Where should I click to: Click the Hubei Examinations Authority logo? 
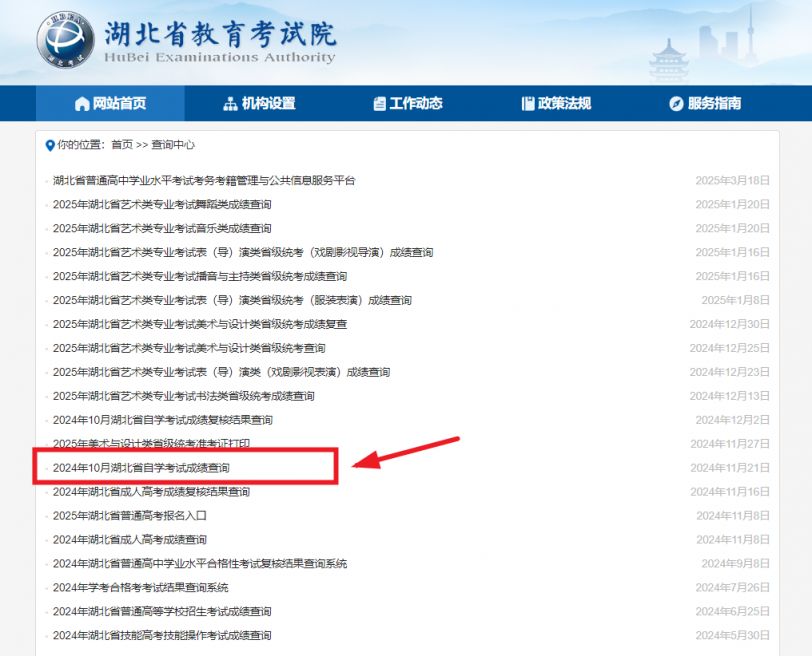66,42
